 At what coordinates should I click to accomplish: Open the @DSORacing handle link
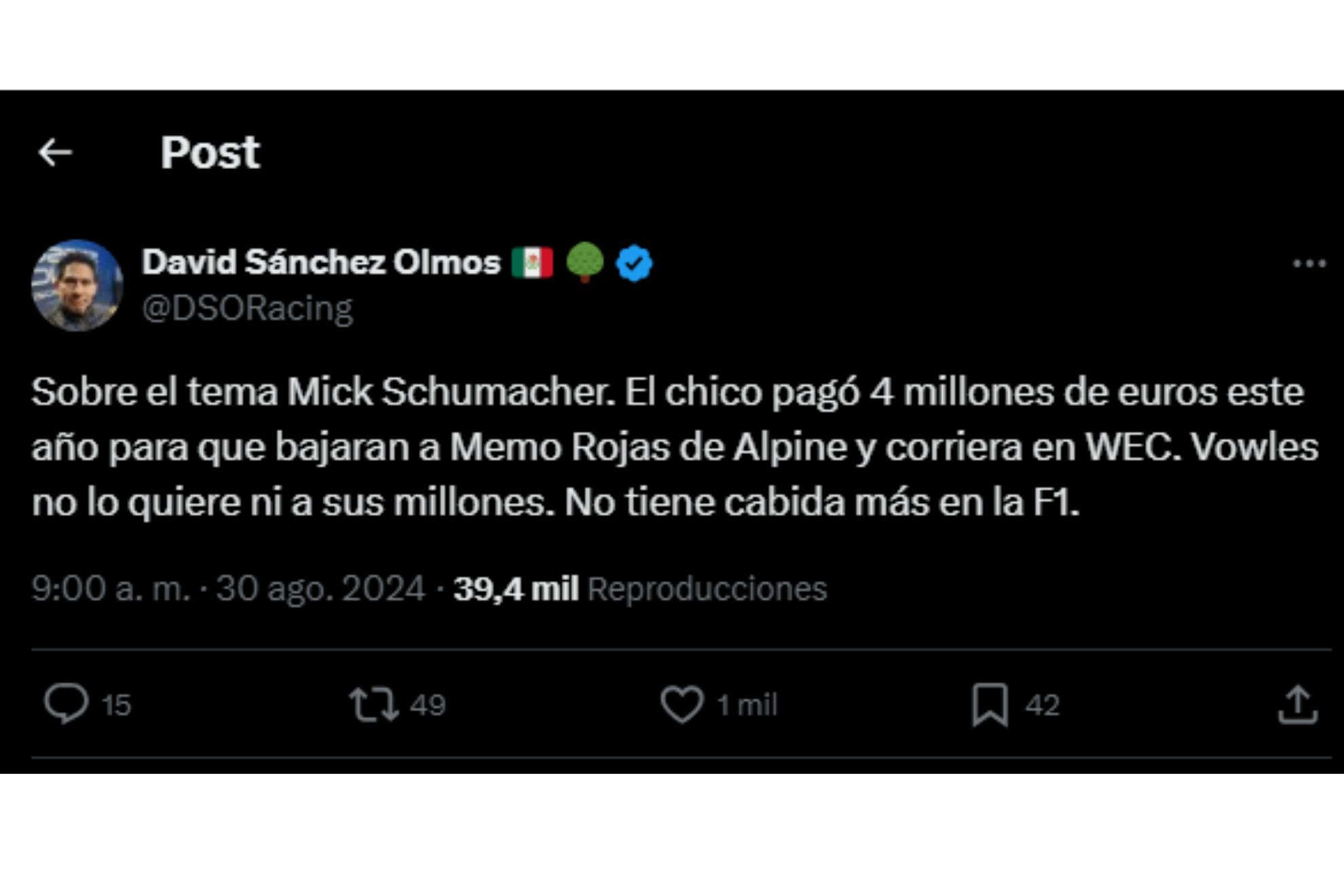[247, 308]
